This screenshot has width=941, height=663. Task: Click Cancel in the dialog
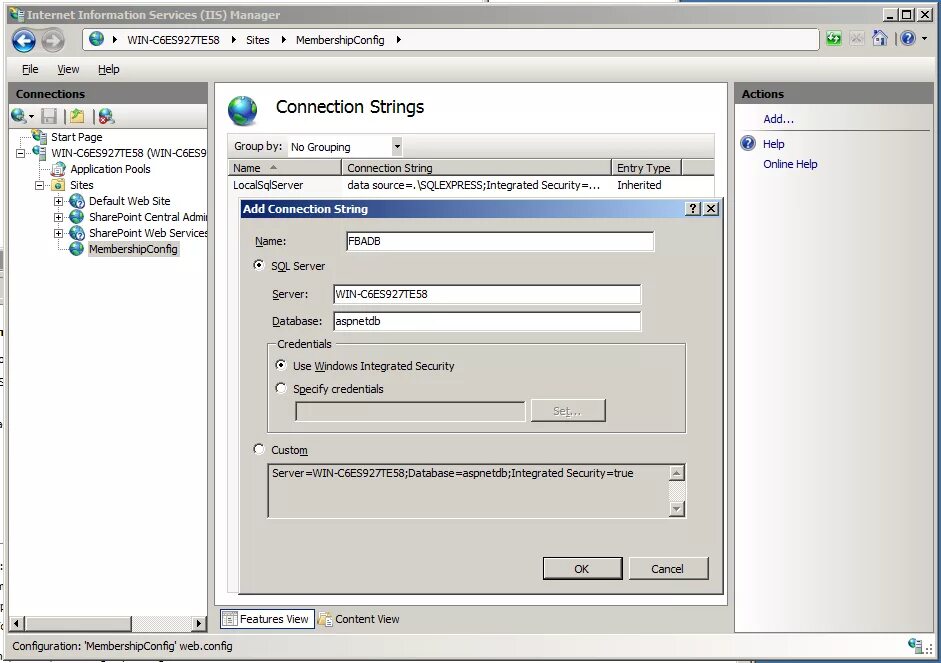pos(668,568)
